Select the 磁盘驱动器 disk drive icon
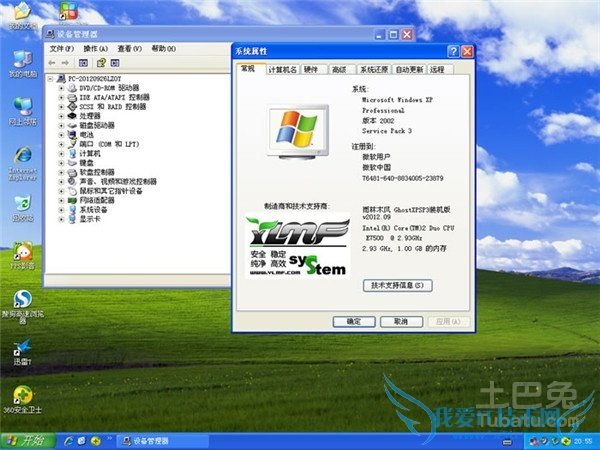This screenshot has width=600, height=450. (x=72, y=126)
